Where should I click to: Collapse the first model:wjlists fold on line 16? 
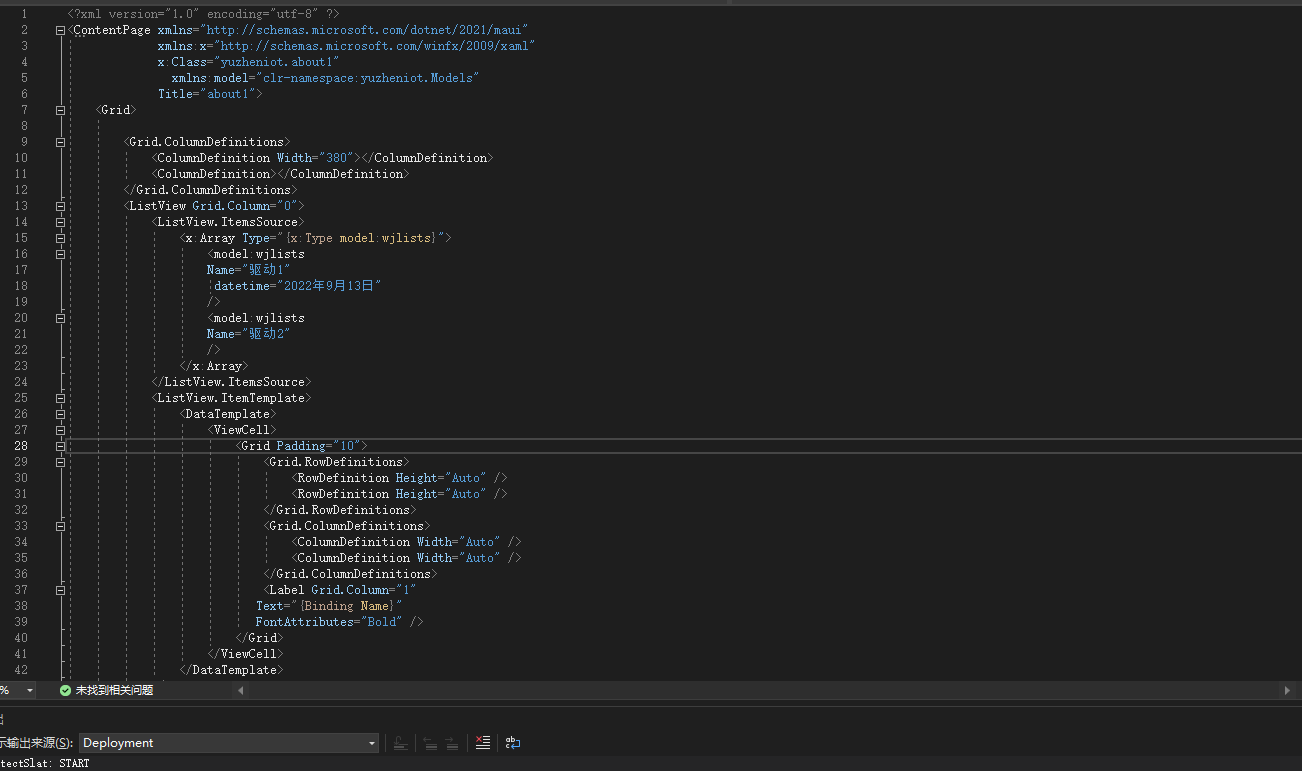tap(61, 254)
